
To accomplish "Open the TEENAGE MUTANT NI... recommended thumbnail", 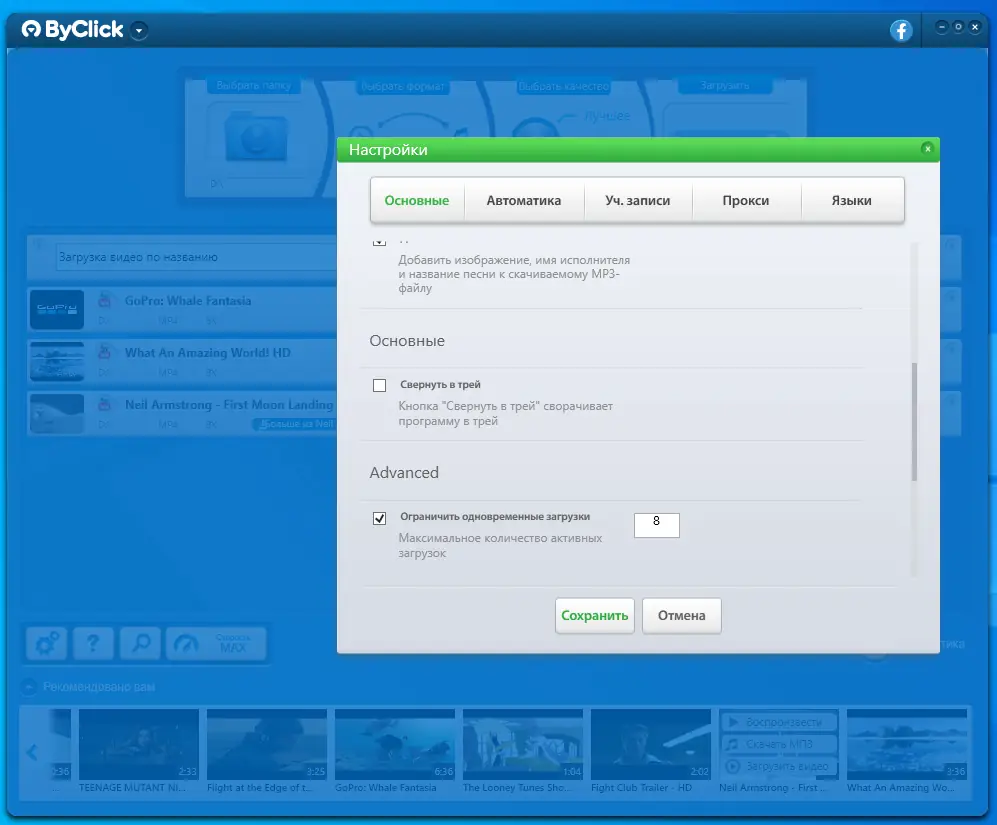I will 139,744.
